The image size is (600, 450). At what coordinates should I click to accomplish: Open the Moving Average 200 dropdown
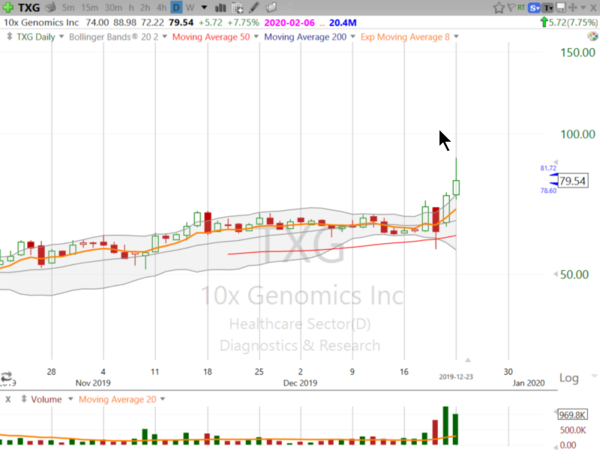(x=353, y=37)
